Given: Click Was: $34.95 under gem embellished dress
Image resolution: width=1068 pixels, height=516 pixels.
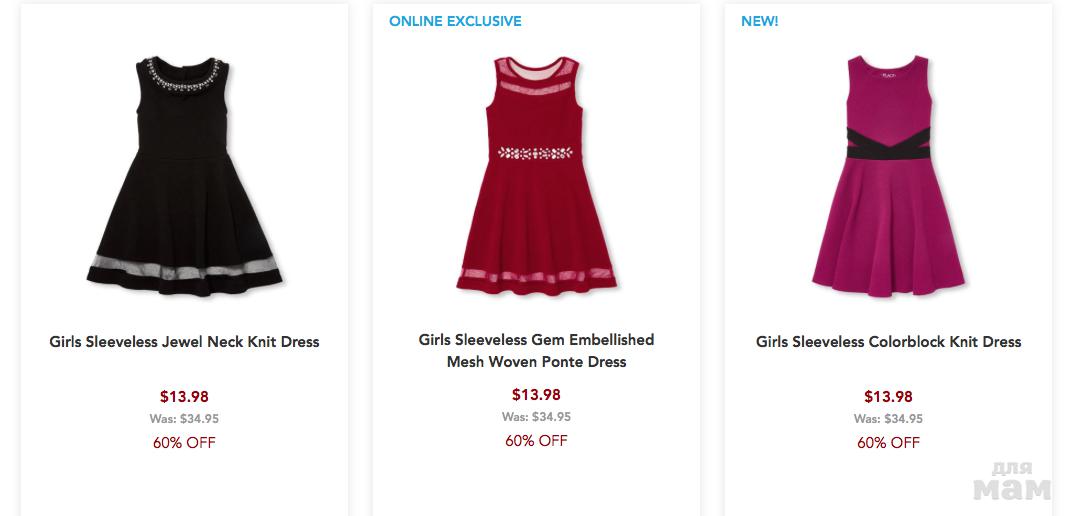Looking at the screenshot, I should tap(536, 417).
